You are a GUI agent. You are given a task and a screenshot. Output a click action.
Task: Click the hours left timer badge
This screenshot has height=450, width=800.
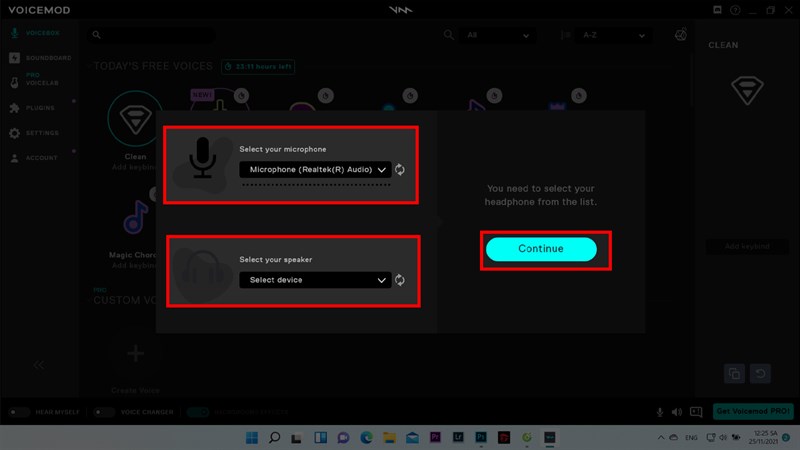coord(258,66)
